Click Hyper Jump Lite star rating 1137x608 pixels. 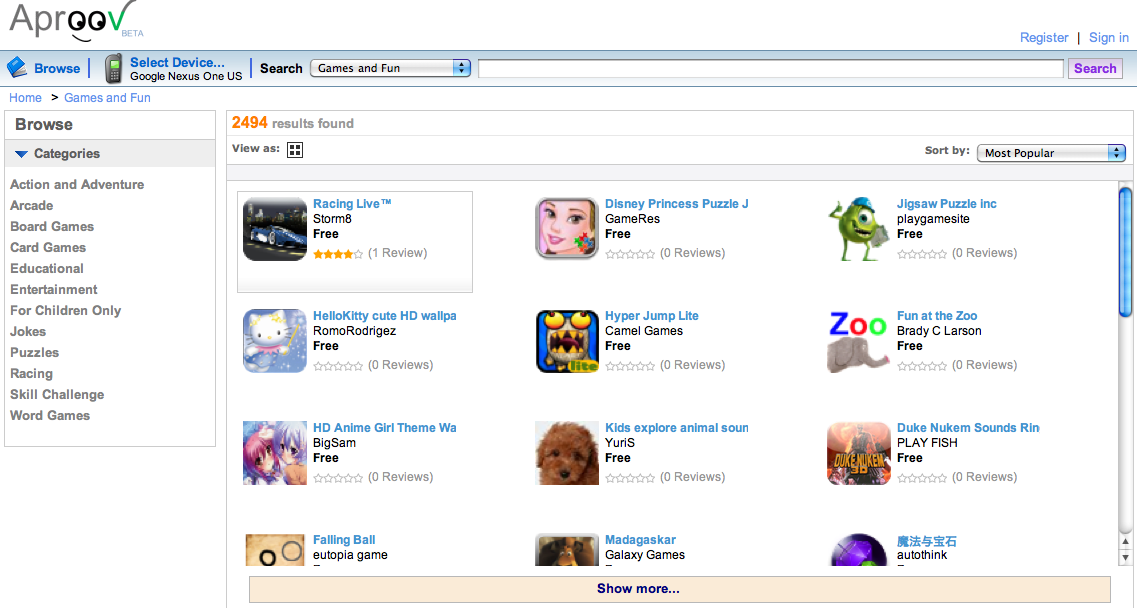pyautogui.click(x=630, y=366)
